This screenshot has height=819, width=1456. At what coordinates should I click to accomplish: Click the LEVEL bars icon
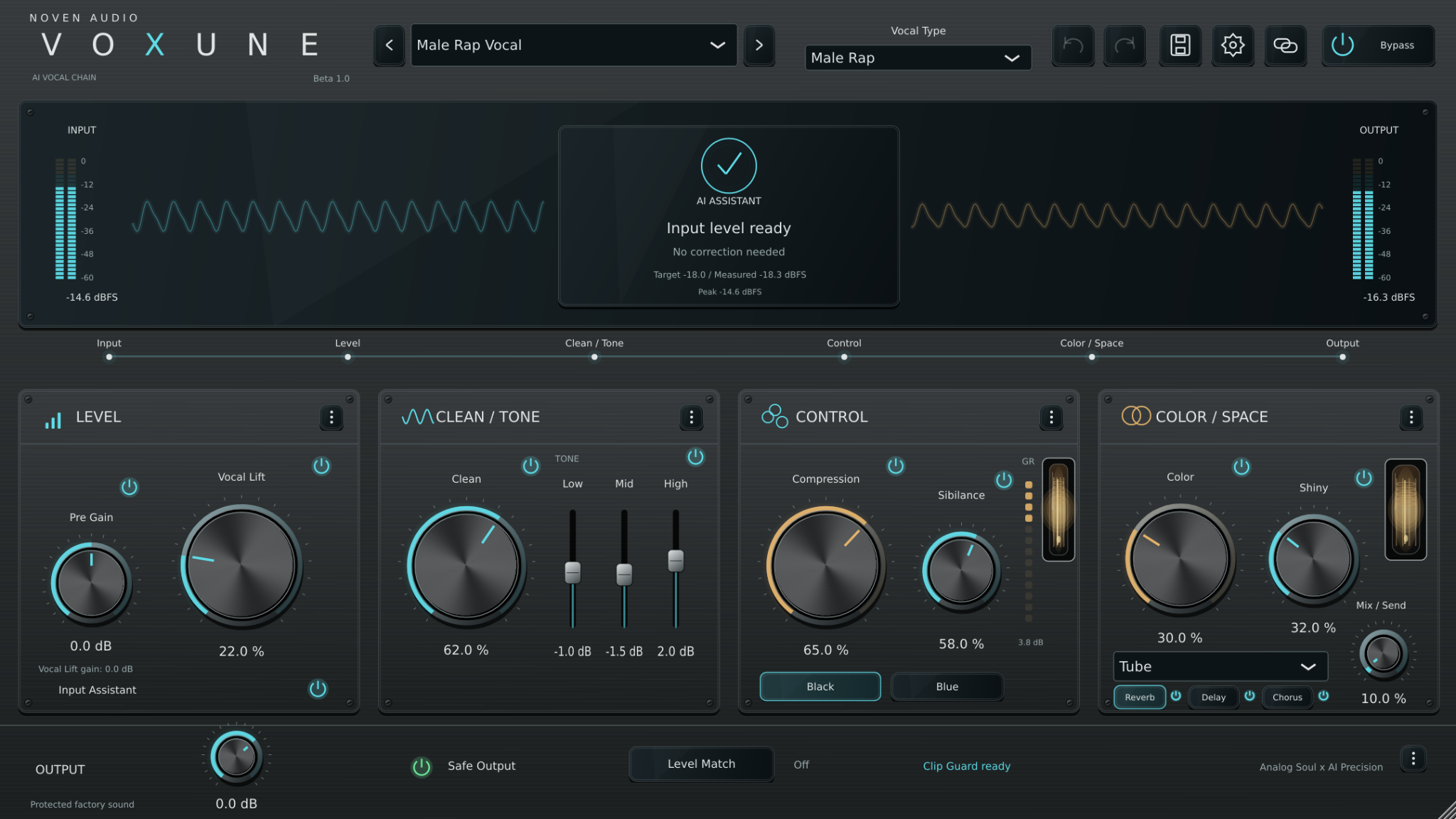(x=53, y=420)
